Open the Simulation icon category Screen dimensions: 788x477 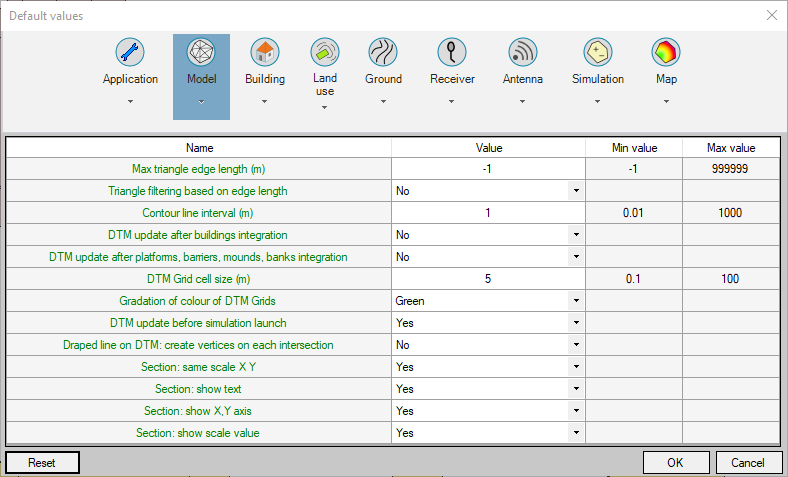[598, 52]
